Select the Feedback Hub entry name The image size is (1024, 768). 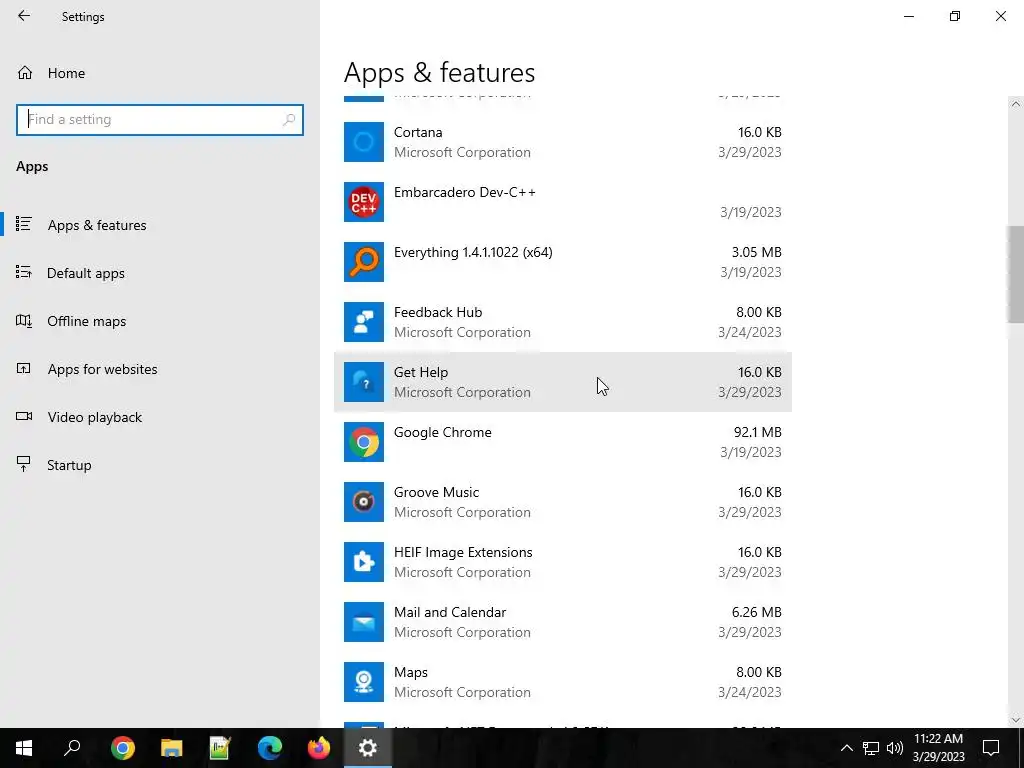point(438,312)
